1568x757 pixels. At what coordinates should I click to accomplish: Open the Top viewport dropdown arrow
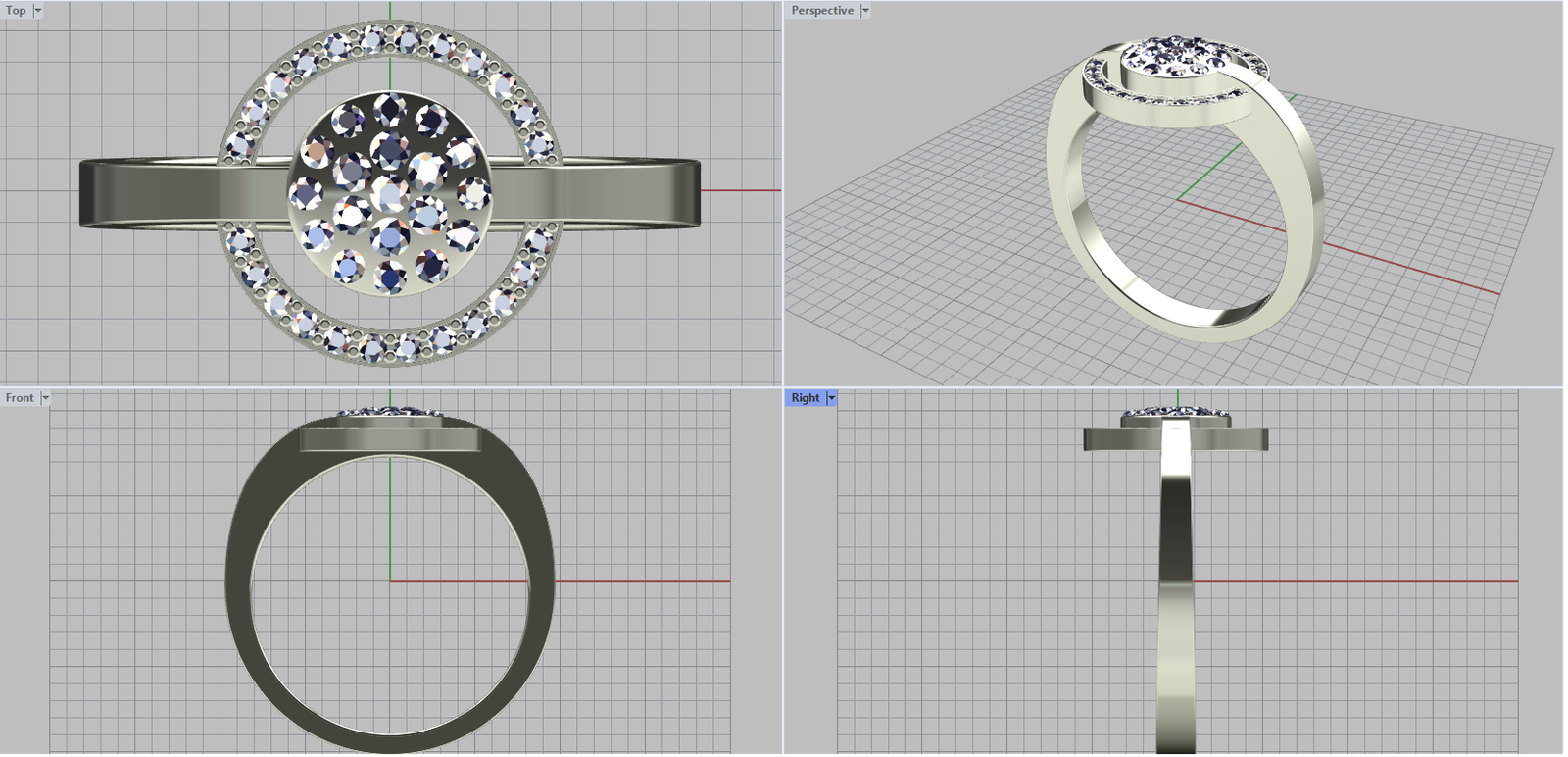(x=38, y=11)
